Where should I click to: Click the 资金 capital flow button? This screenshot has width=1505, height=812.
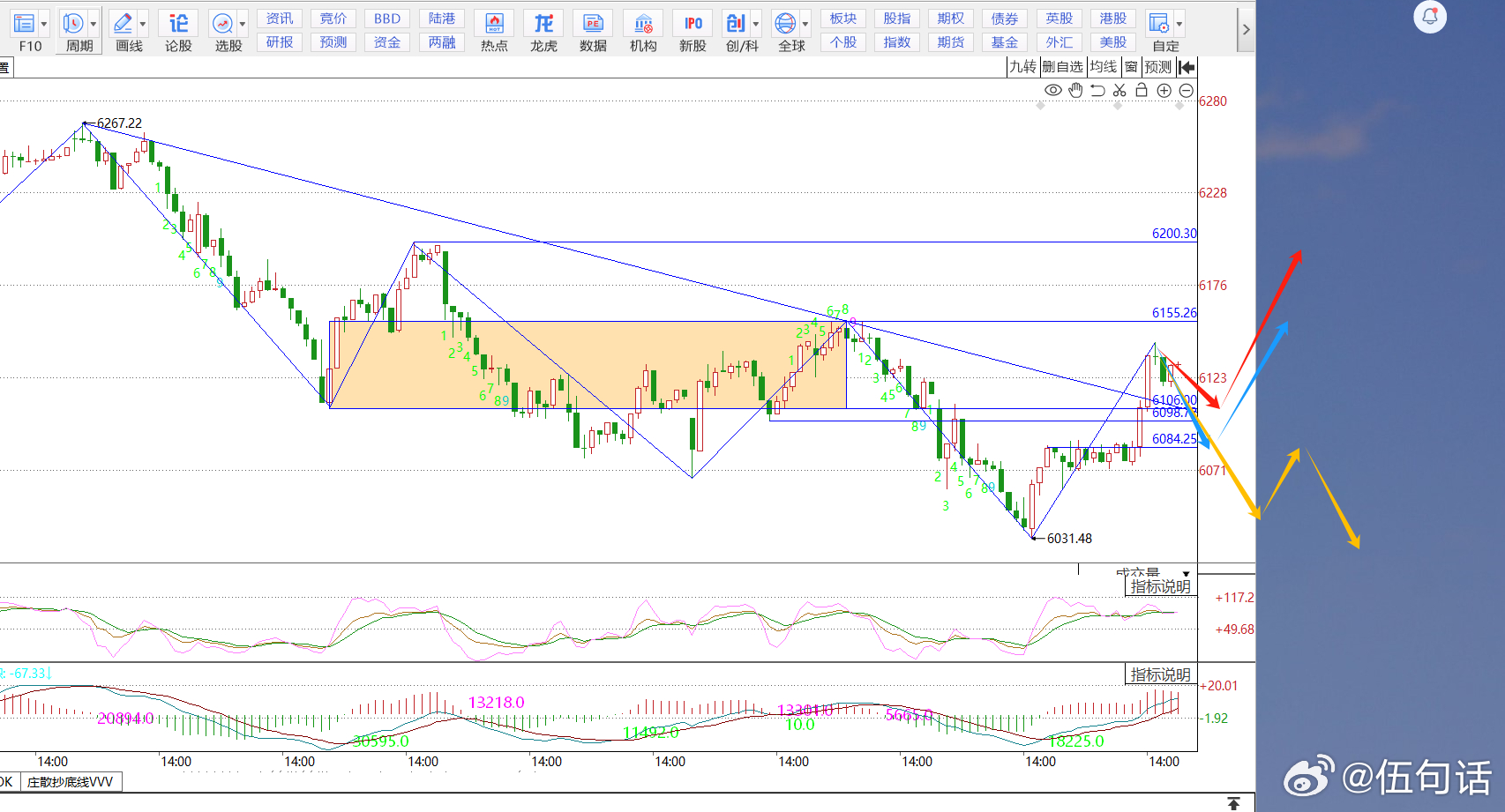(x=387, y=42)
